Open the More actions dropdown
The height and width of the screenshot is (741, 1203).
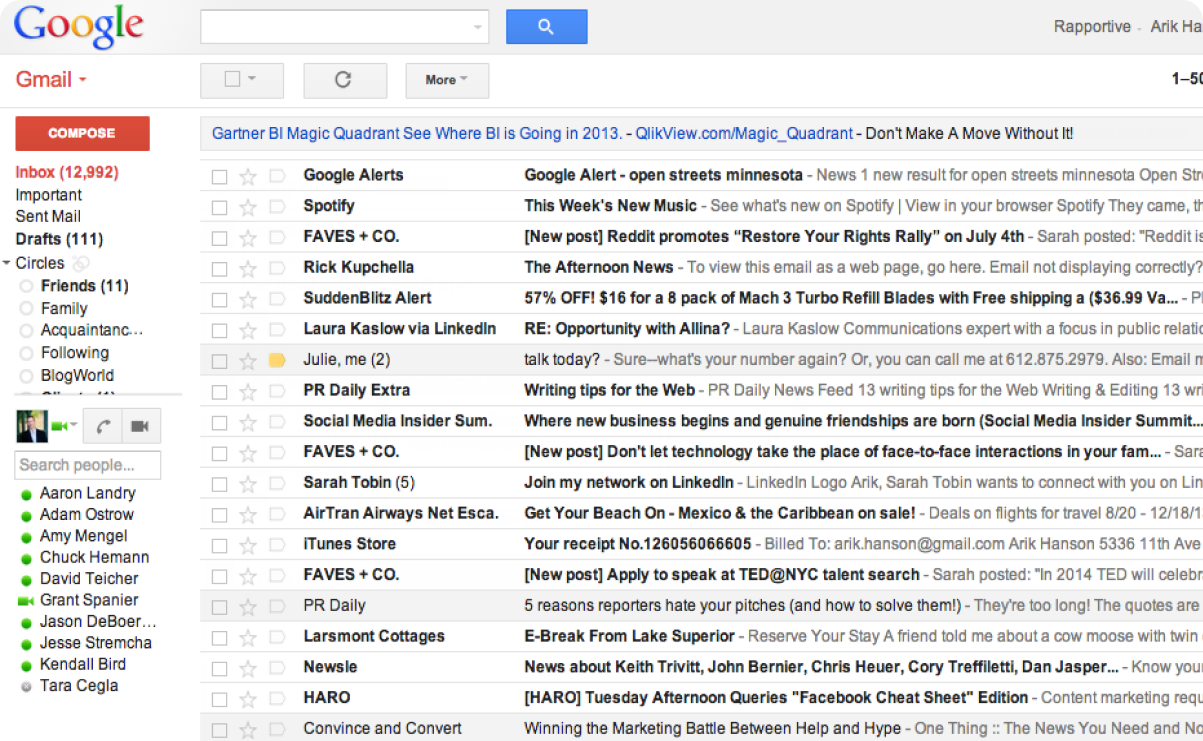click(x=447, y=80)
